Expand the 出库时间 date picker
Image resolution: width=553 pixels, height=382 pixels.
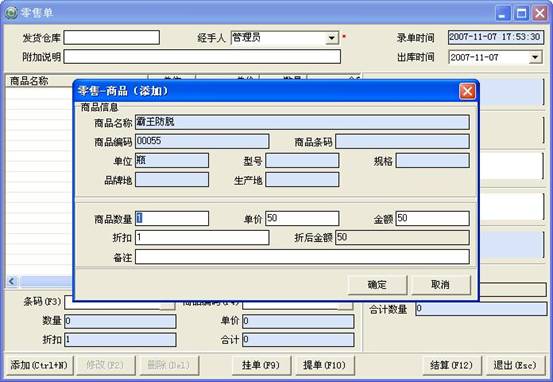coord(535,57)
